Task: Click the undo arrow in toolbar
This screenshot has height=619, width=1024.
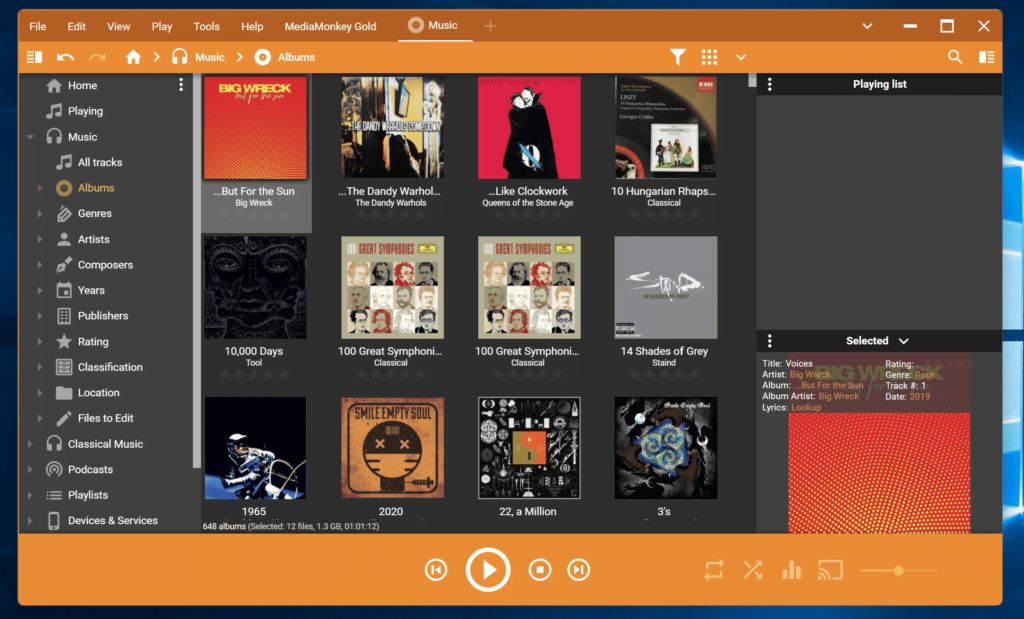Action: coord(66,57)
